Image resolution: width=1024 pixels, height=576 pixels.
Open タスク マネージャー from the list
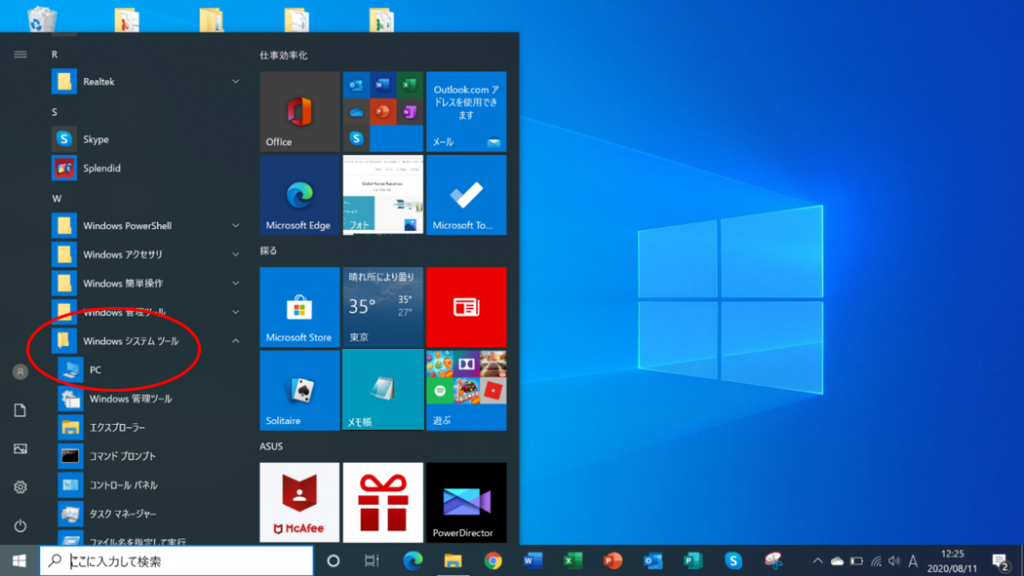coord(123,514)
